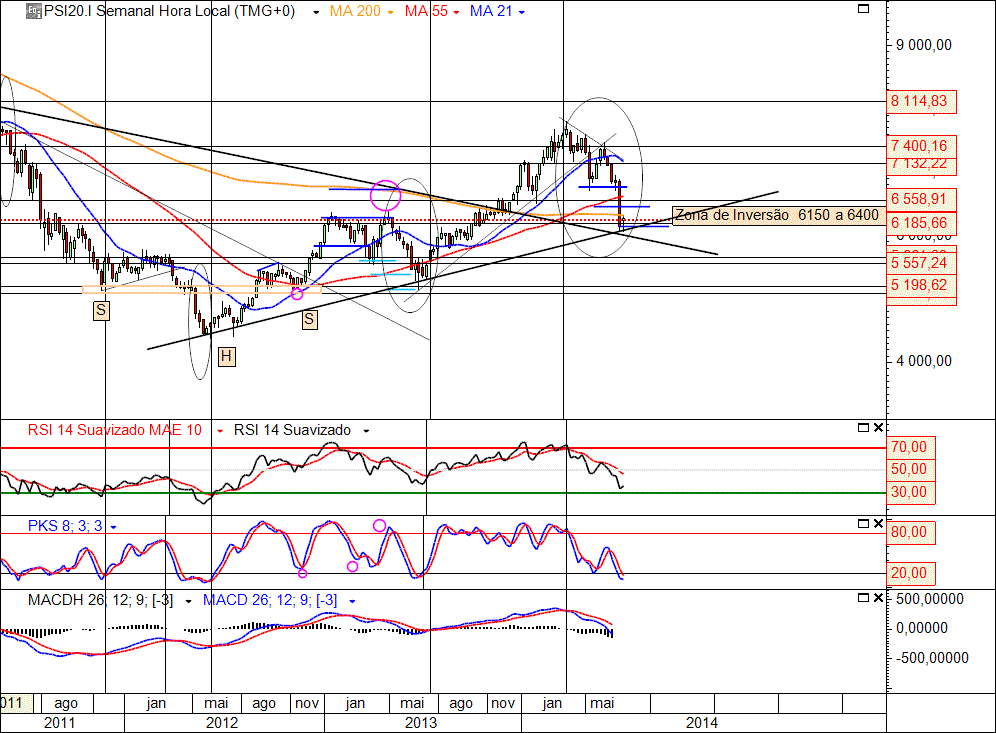Screen dimensions: 996x733
Task: Open the RSI 14 Suavizado MAE 10 dropdown
Action: [x=220, y=431]
